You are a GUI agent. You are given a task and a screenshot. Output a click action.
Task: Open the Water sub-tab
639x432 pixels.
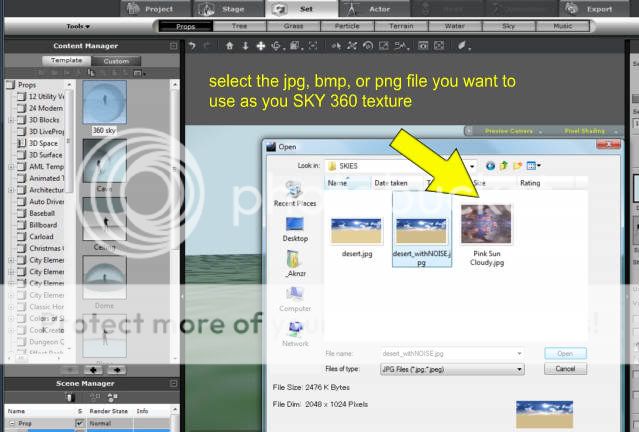click(x=454, y=26)
